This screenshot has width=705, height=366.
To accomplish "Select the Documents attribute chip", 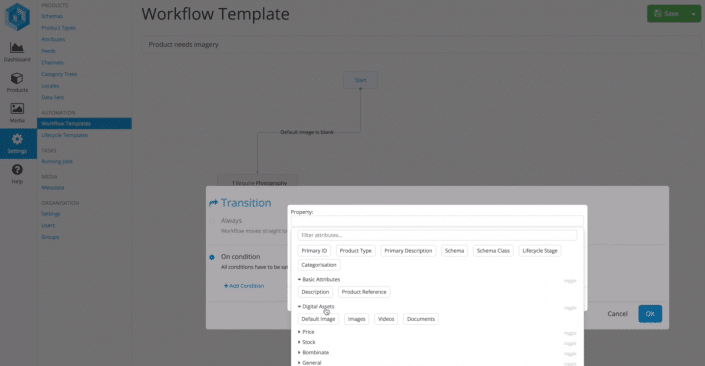I will (x=421, y=319).
